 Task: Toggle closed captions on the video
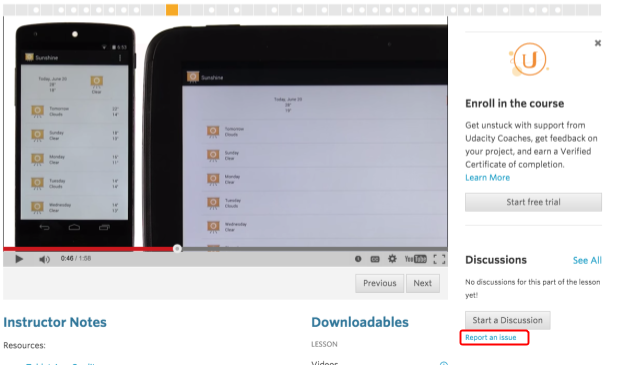coord(375,259)
